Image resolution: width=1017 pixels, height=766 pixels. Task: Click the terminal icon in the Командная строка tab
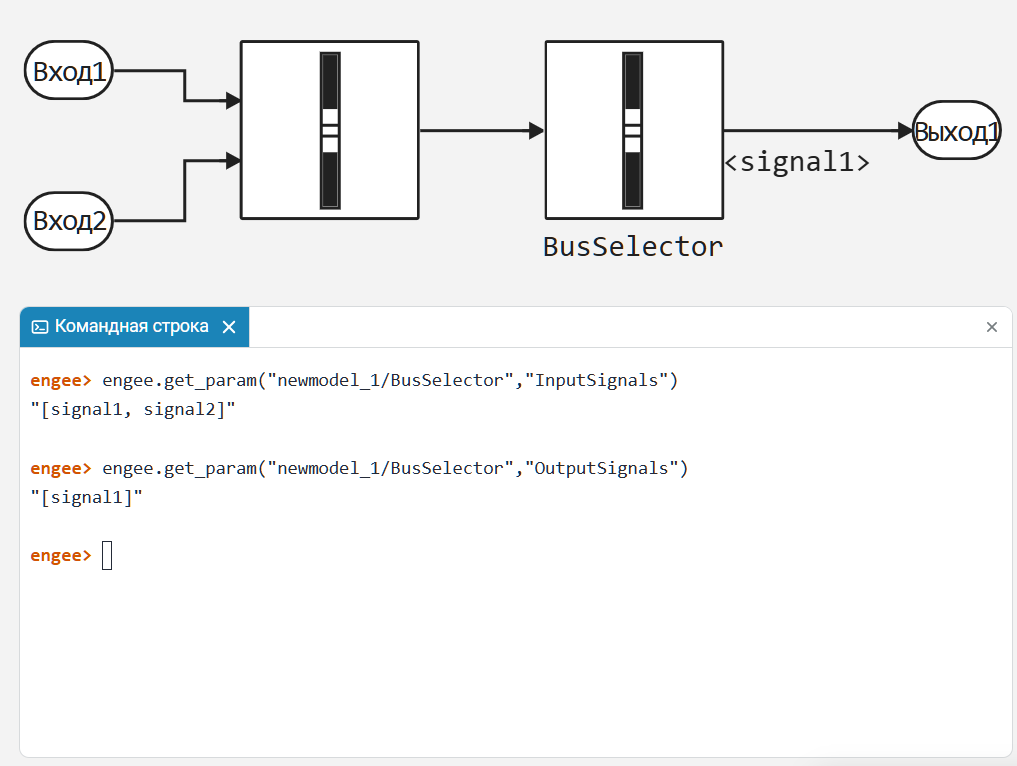tap(40, 327)
